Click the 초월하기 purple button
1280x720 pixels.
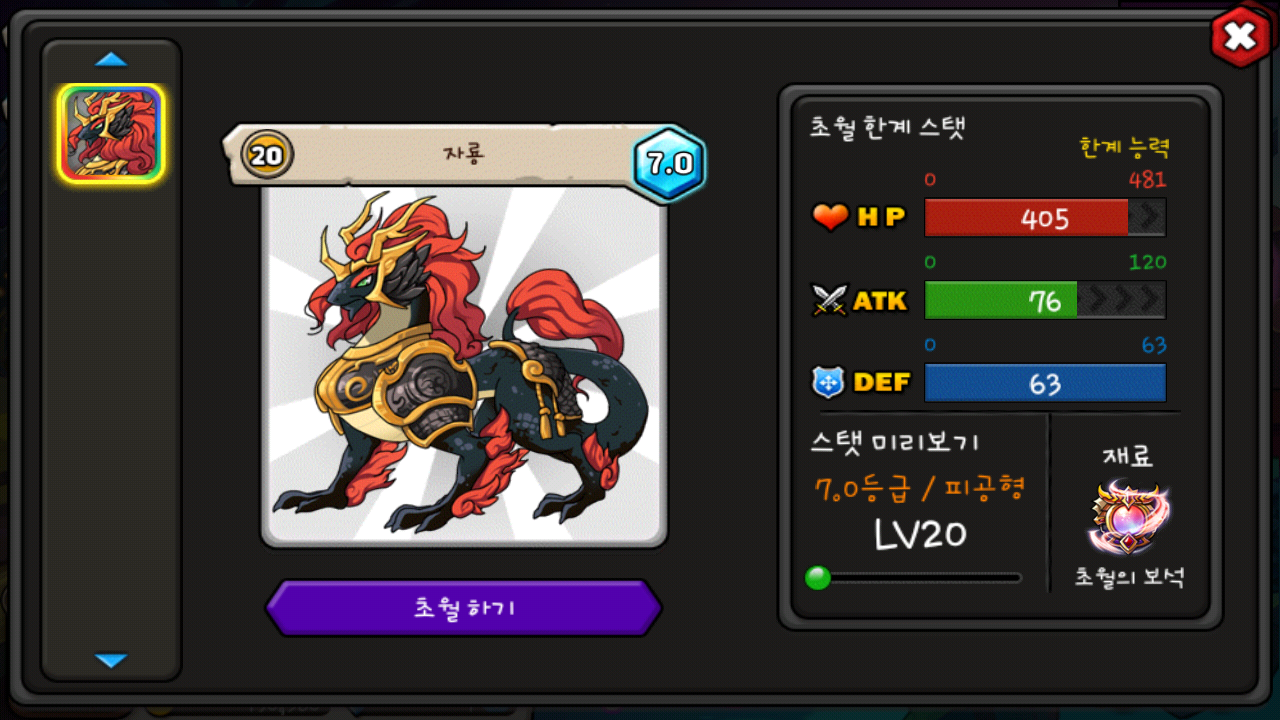click(464, 608)
